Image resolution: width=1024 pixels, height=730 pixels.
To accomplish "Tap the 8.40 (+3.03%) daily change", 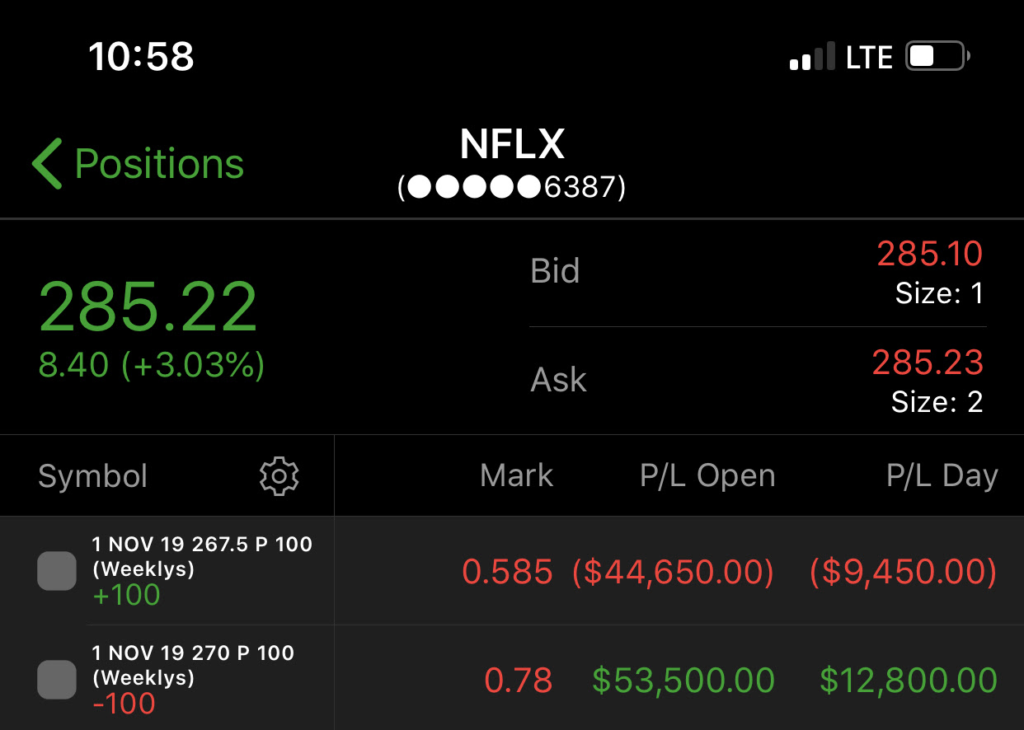I will [151, 365].
